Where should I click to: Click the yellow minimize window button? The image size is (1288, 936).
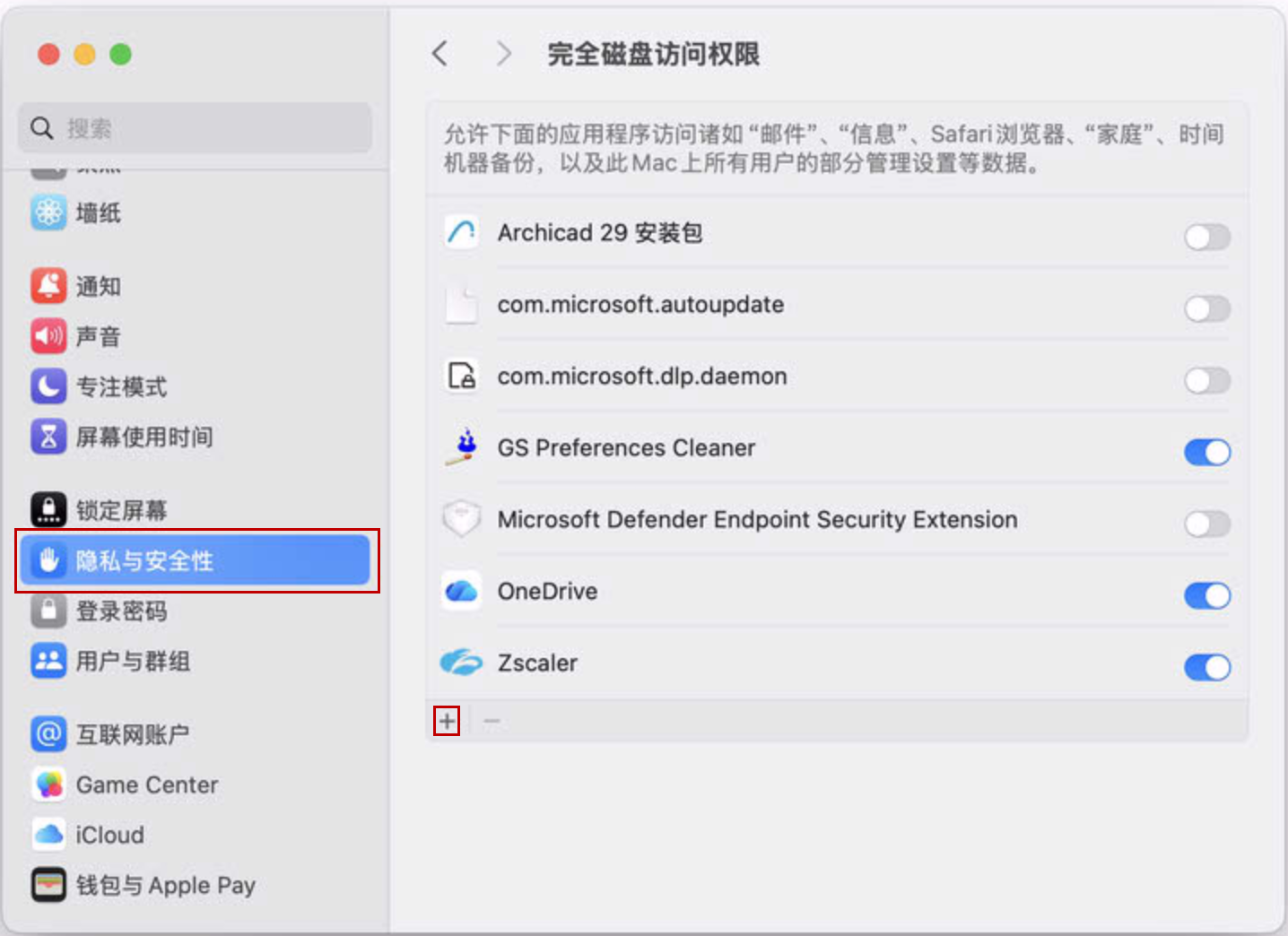tap(84, 55)
